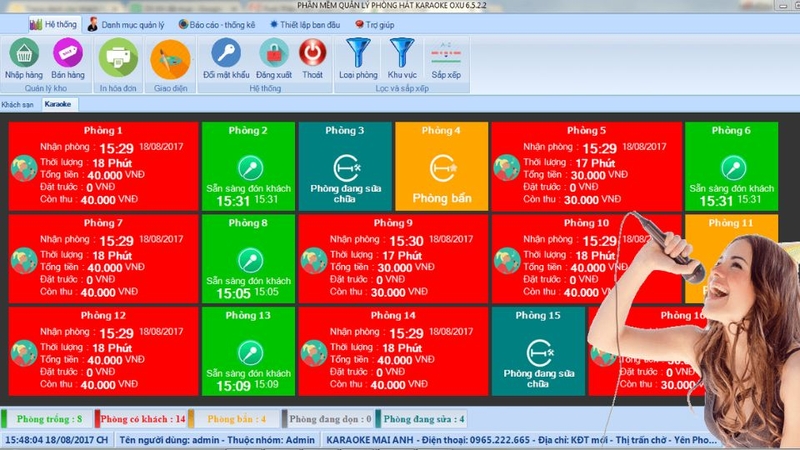
Task: Open Báo cáo - thống kê tab
Action: tap(216, 24)
